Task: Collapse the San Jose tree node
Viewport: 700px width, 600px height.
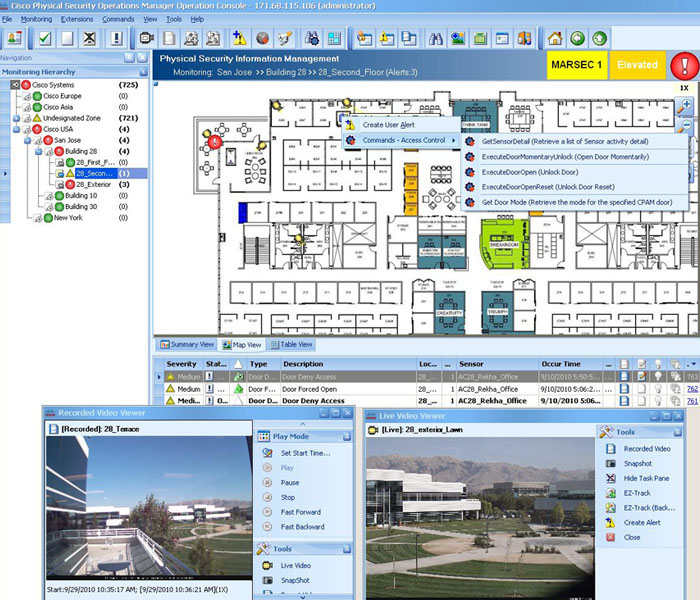Action: point(28,141)
